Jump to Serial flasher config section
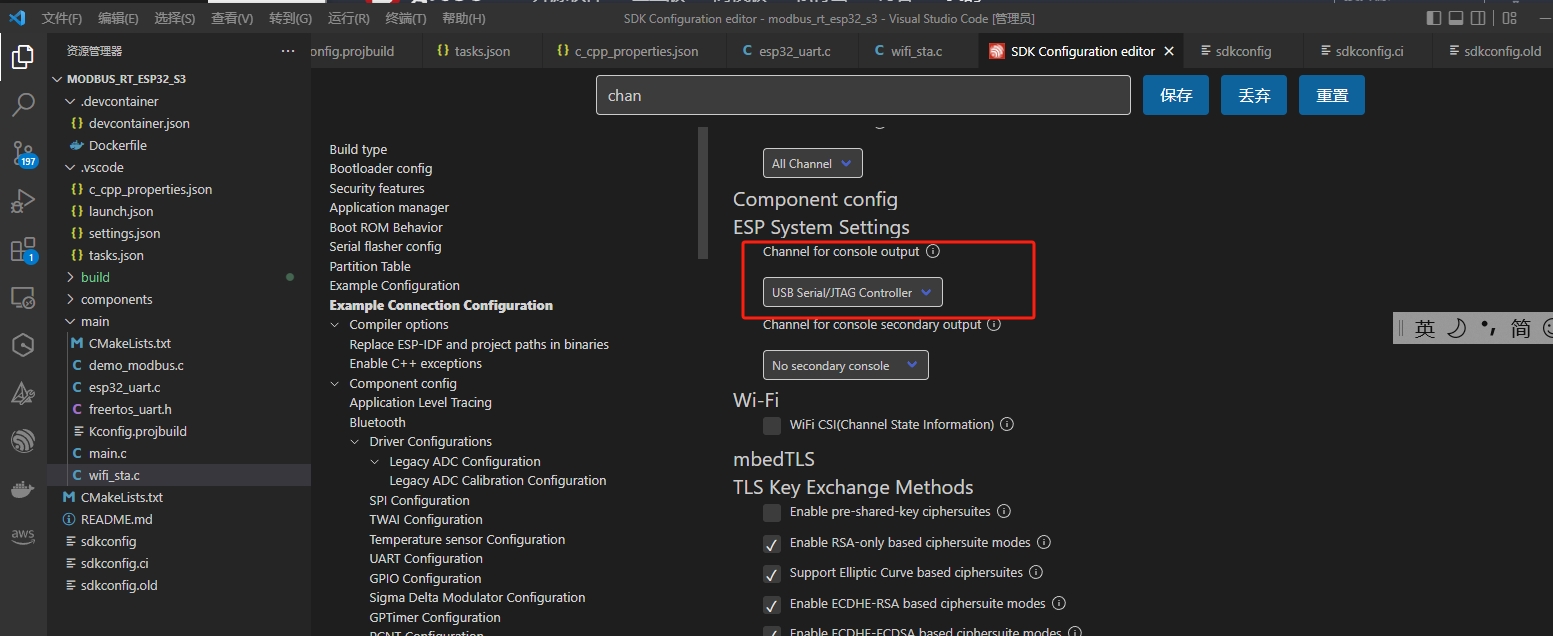 (x=385, y=247)
